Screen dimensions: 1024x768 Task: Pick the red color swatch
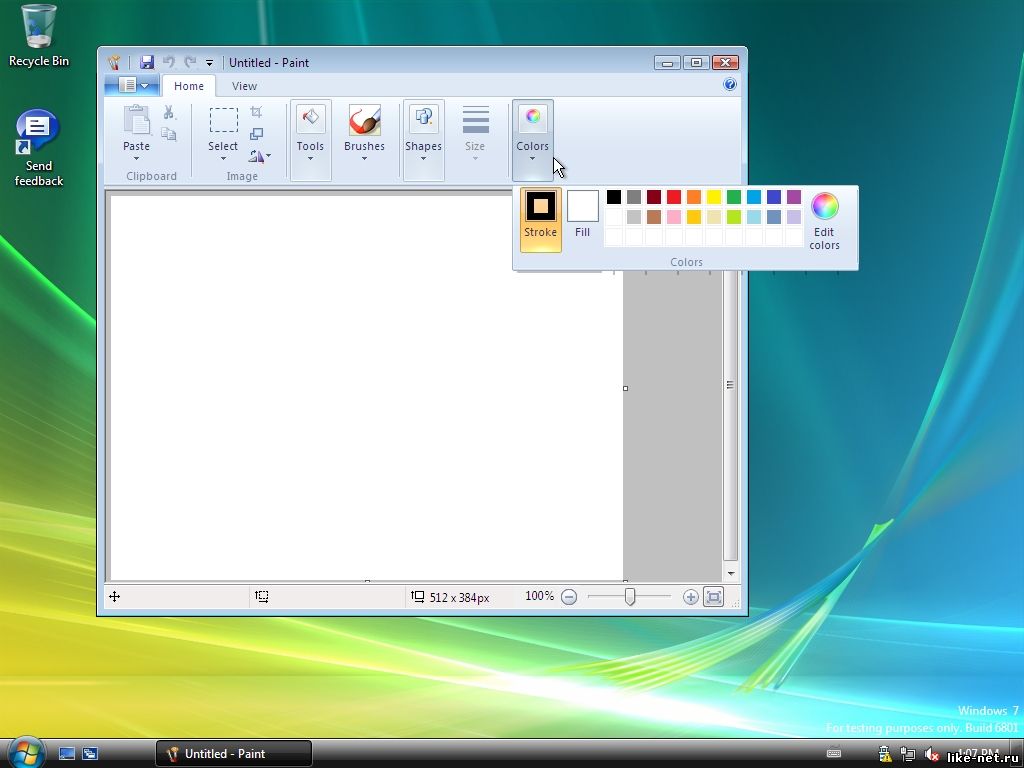pyautogui.click(x=673, y=197)
